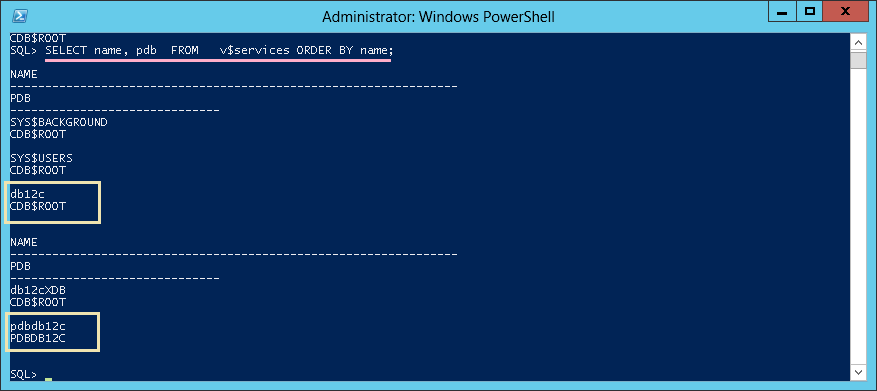877x391 pixels.
Task: Minimize the PowerShell window
Action: pos(783,11)
